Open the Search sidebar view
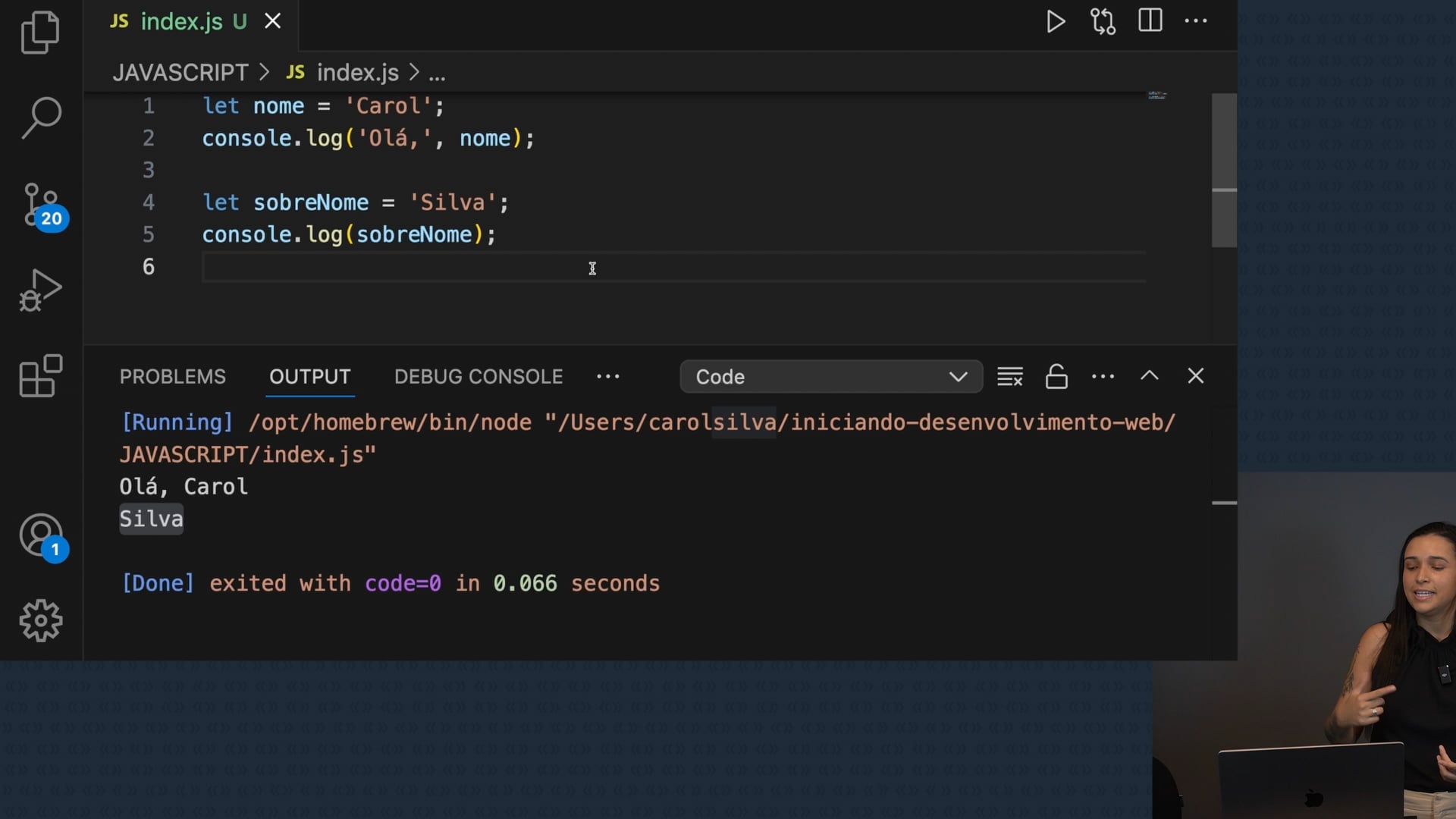The image size is (1456, 819). [x=40, y=118]
